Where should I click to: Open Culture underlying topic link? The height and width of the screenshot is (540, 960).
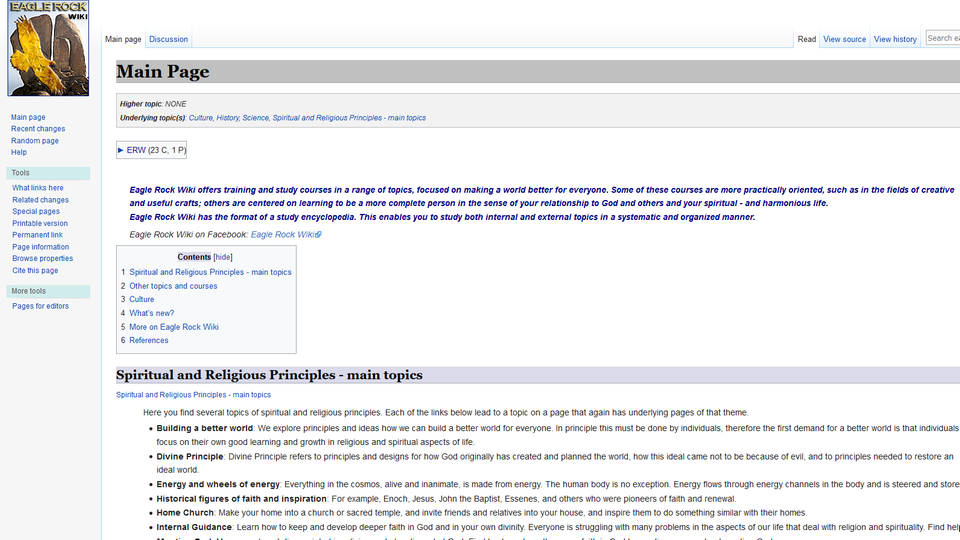click(200, 118)
